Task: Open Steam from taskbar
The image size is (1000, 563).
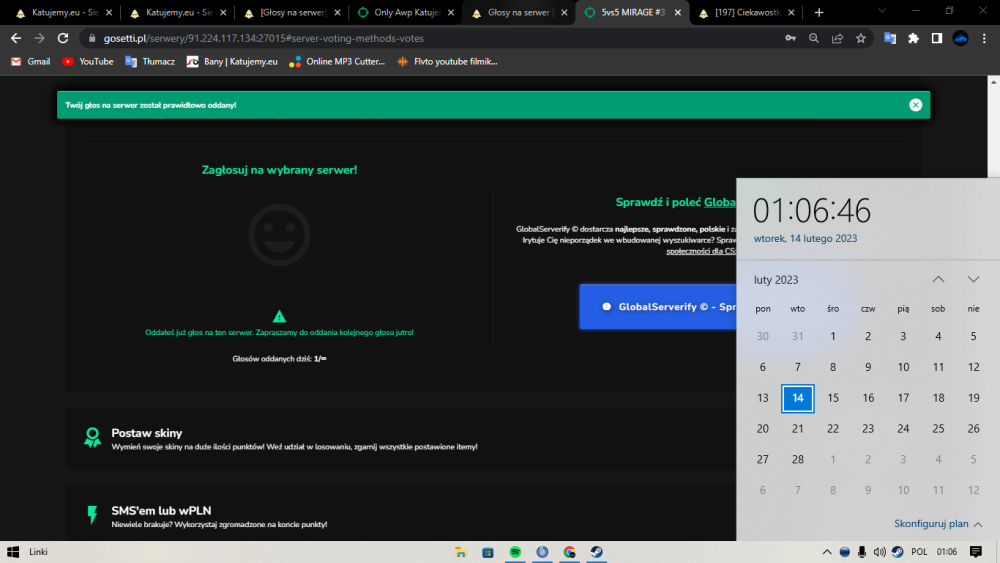Action: pyautogui.click(x=597, y=552)
